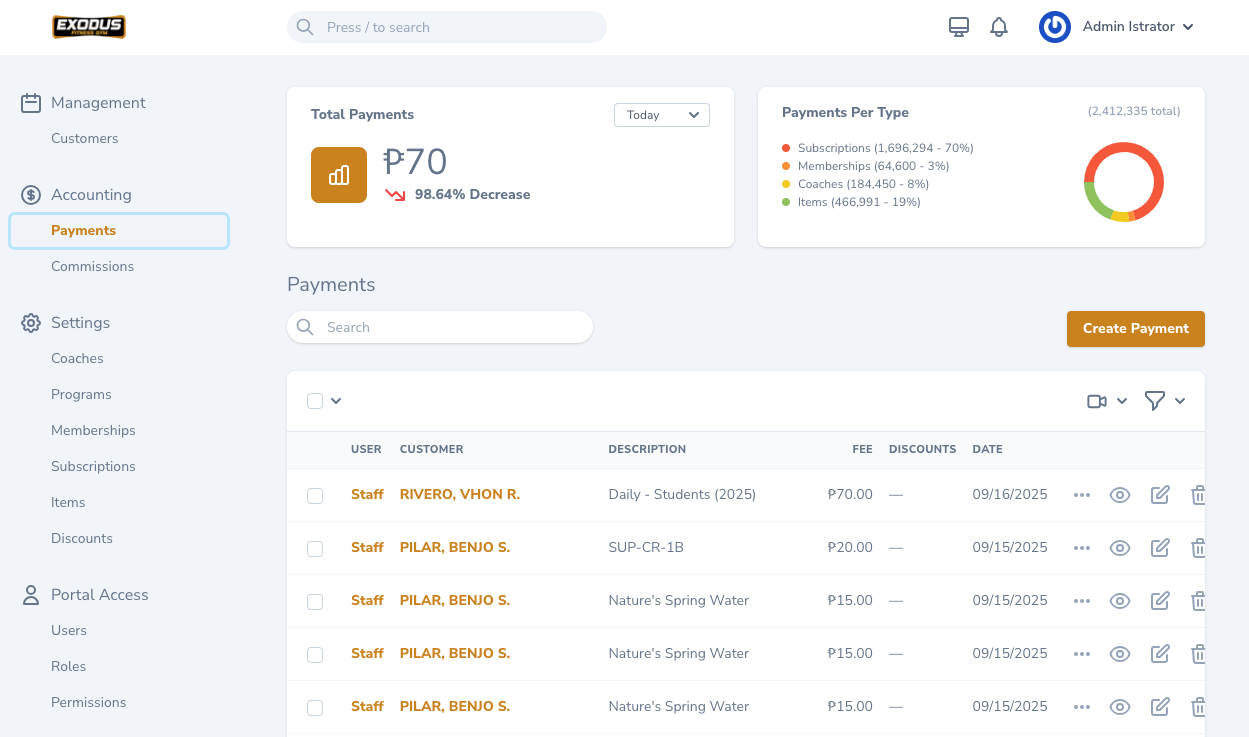This screenshot has height=737, width=1249.
Task: Click the Payments Per Type donut chart
Action: tap(1124, 182)
